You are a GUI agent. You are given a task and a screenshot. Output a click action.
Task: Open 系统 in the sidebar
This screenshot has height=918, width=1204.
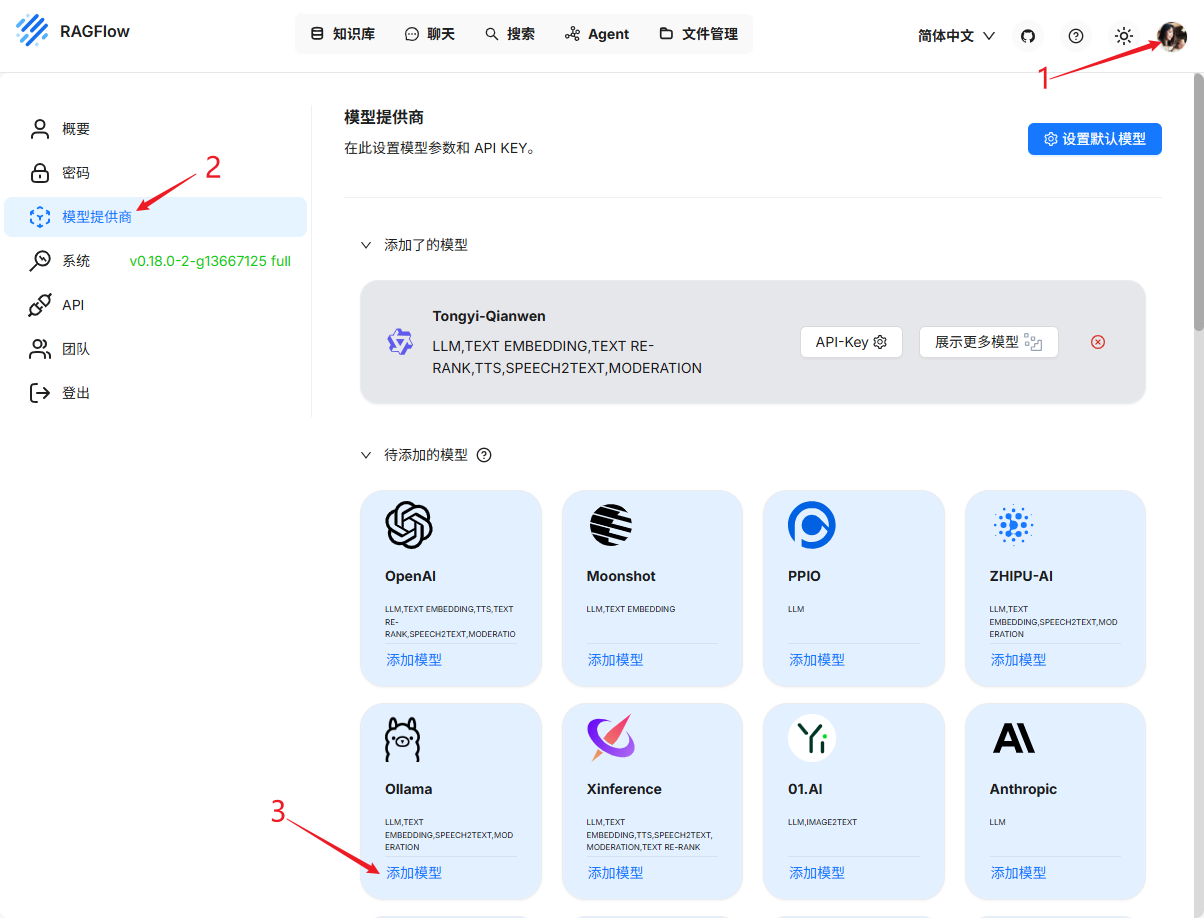pos(155,261)
